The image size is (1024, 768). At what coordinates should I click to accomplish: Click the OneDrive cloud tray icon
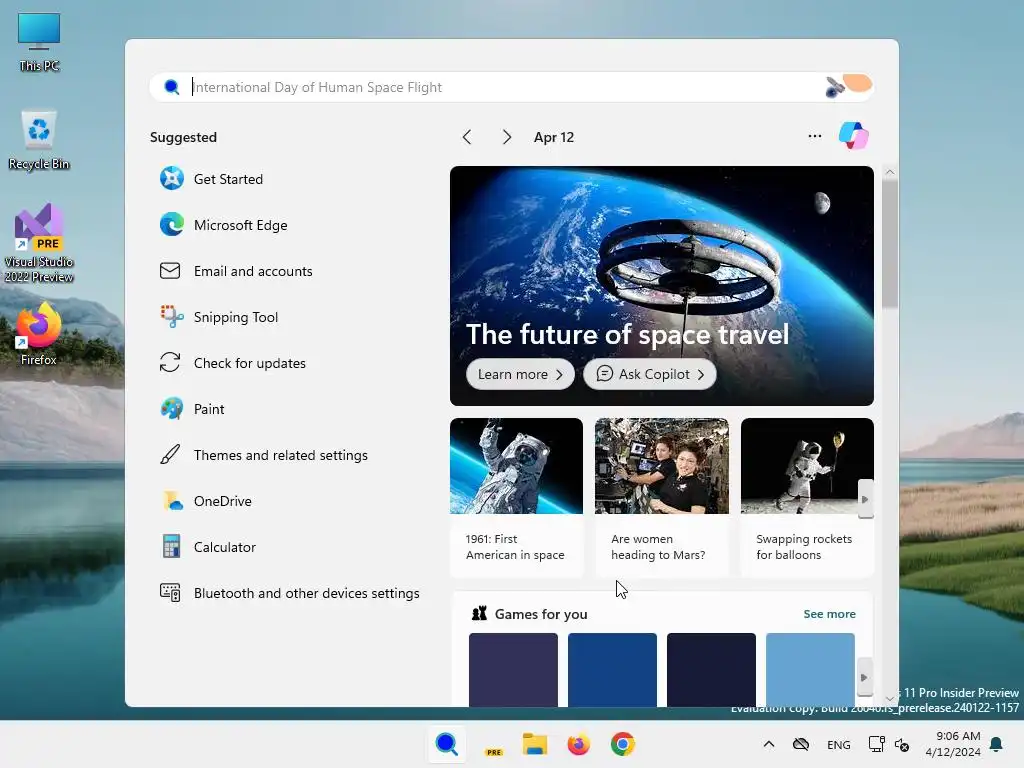[801, 744]
